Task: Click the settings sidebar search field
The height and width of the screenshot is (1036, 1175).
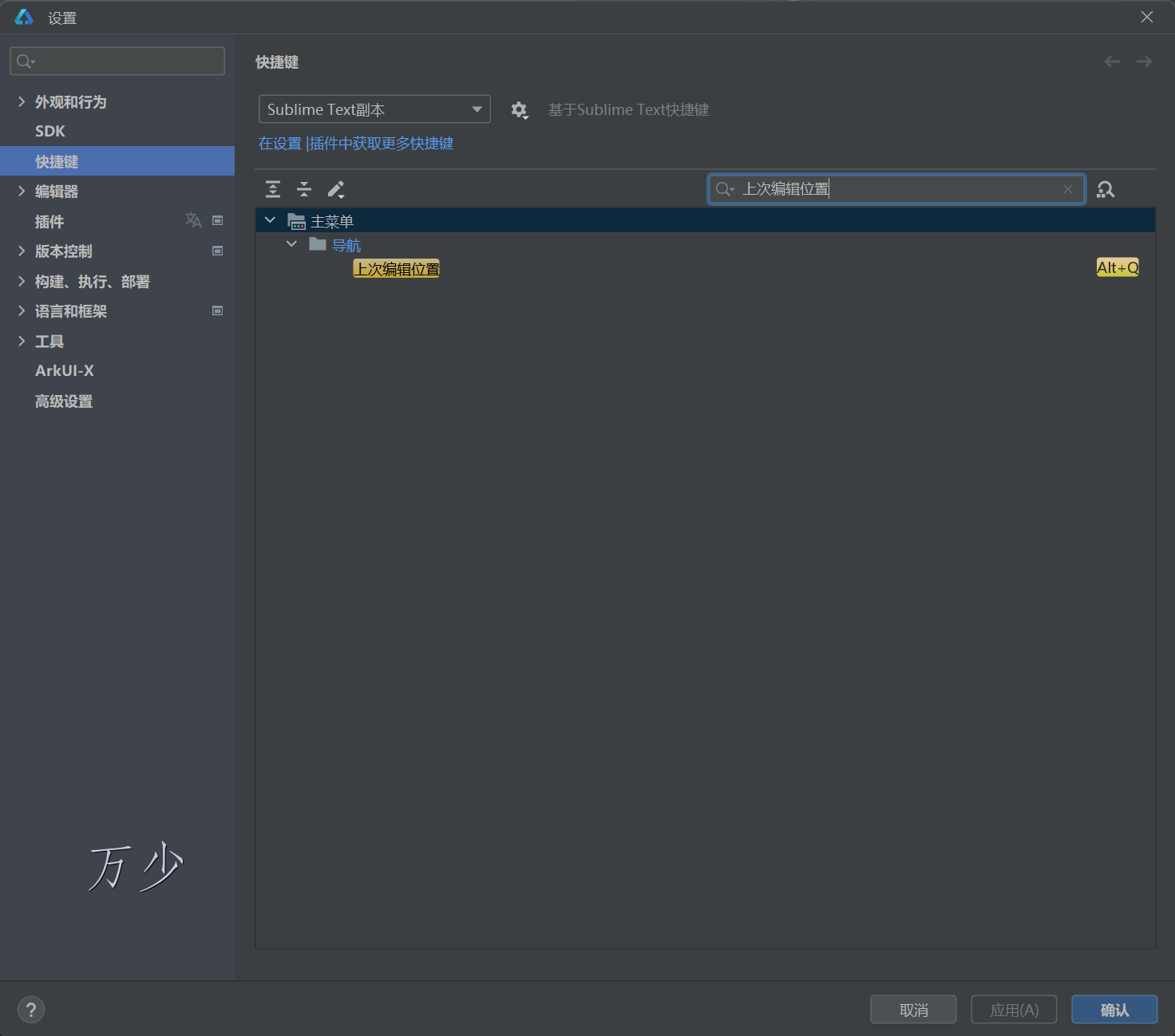Action: (117, 61)
